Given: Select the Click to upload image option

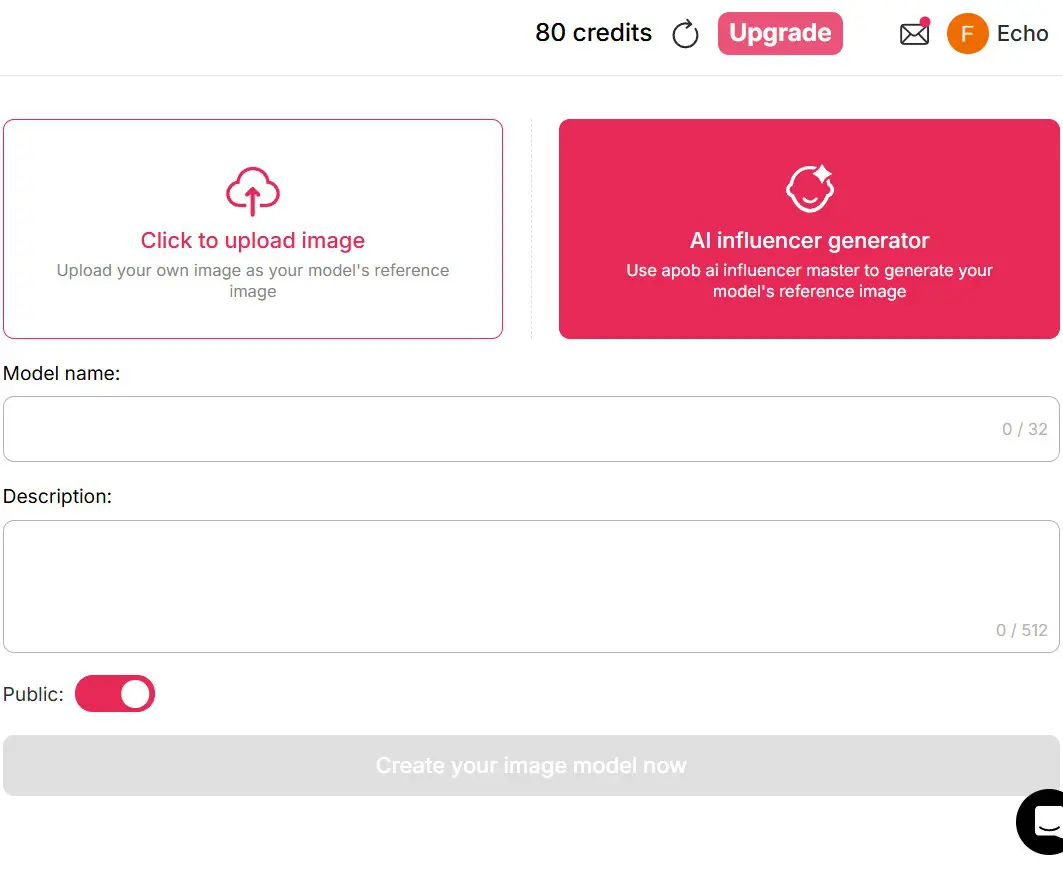Looking at the screenshot, I should coord(252,240).
